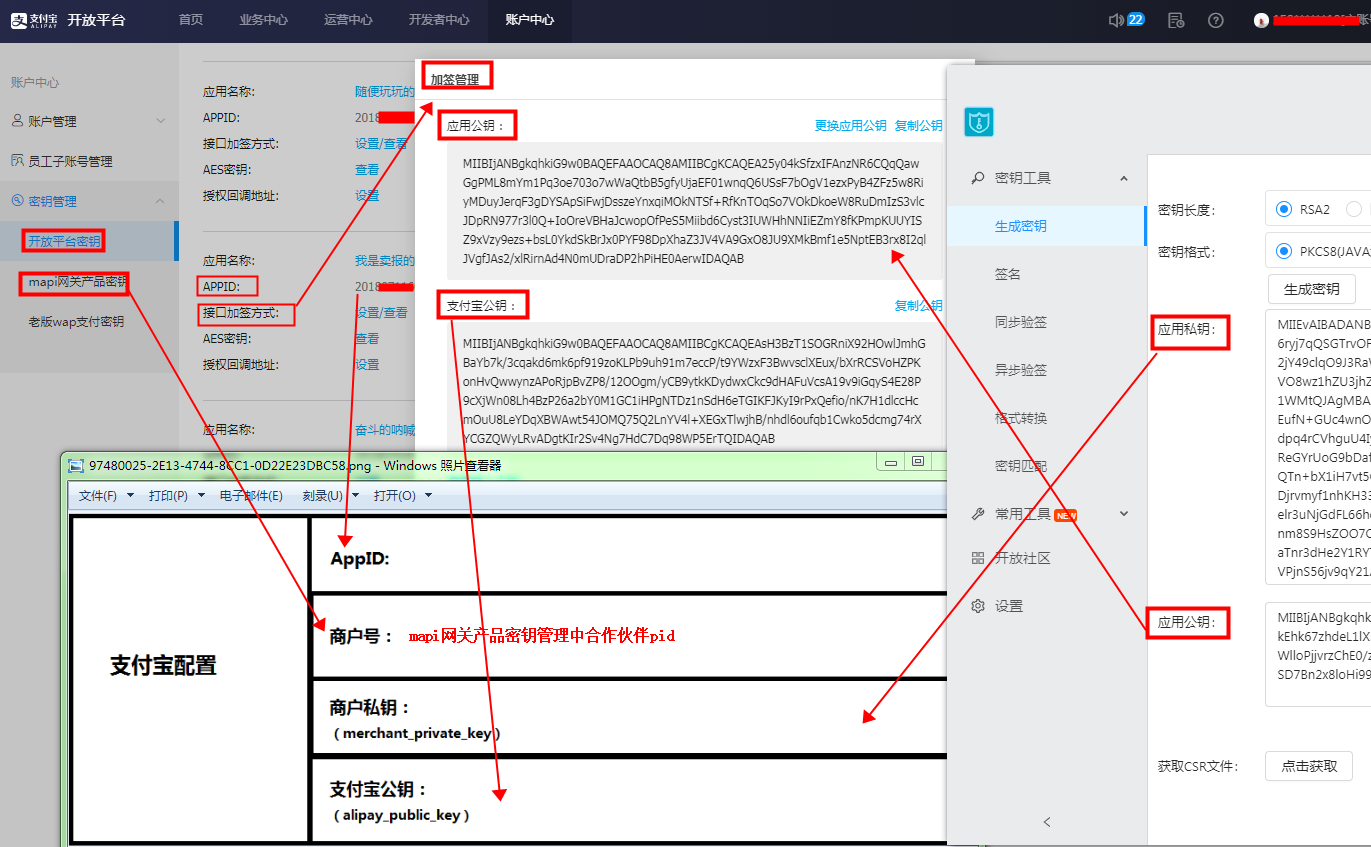This screenshot has height=847, width=1371.
Task: Open 密钥匹配 in key tool menu
Action: click(x=1021, y=466)
